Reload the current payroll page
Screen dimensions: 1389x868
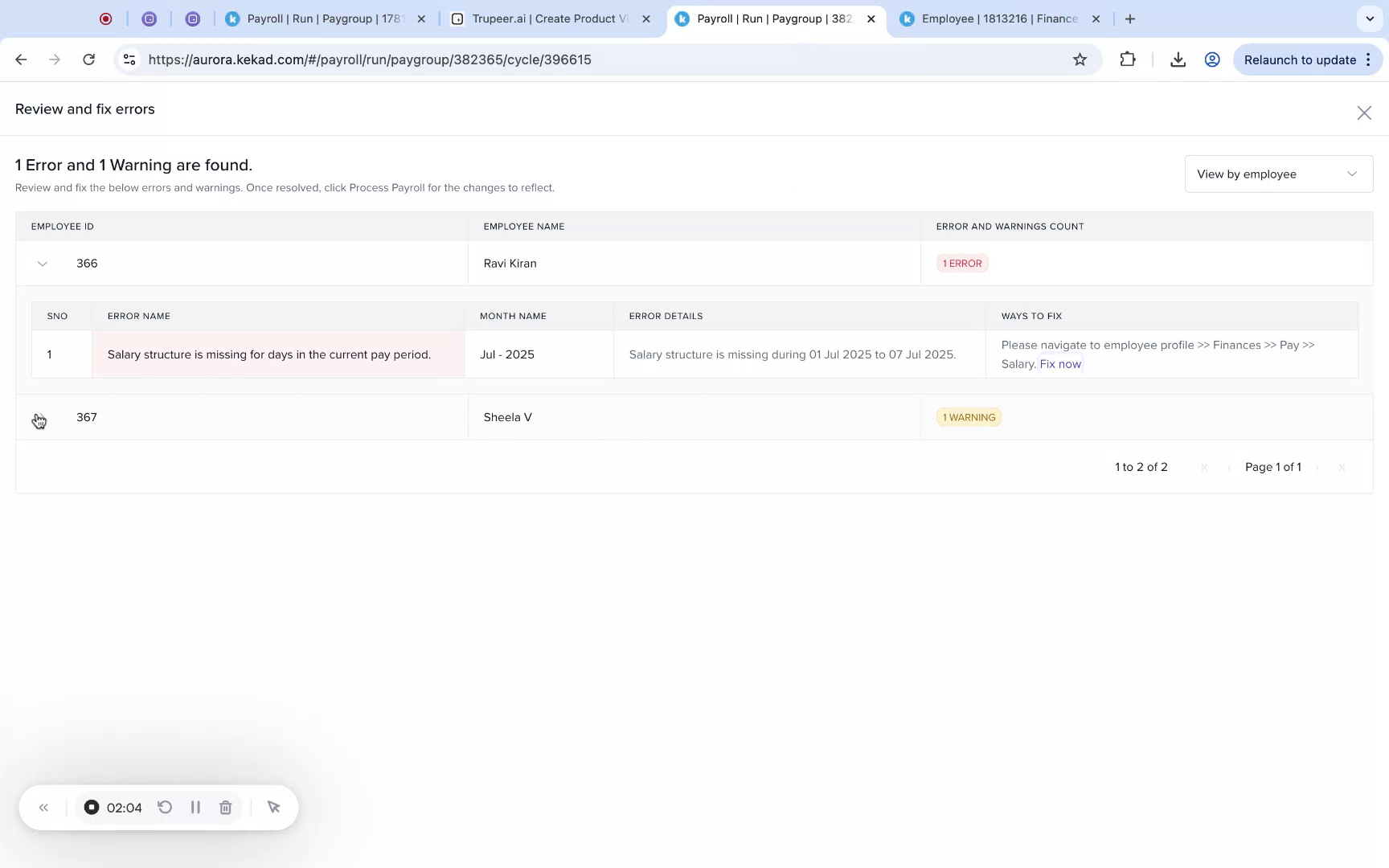[89, 59]
